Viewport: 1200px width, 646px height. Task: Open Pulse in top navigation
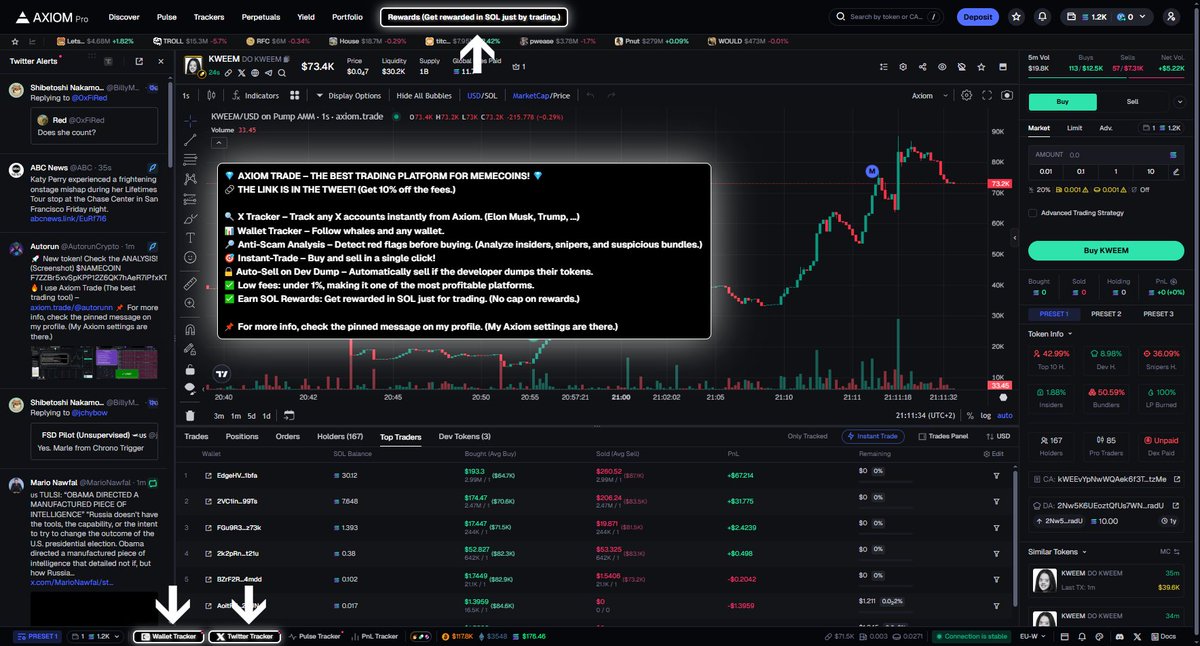point(167,16)
